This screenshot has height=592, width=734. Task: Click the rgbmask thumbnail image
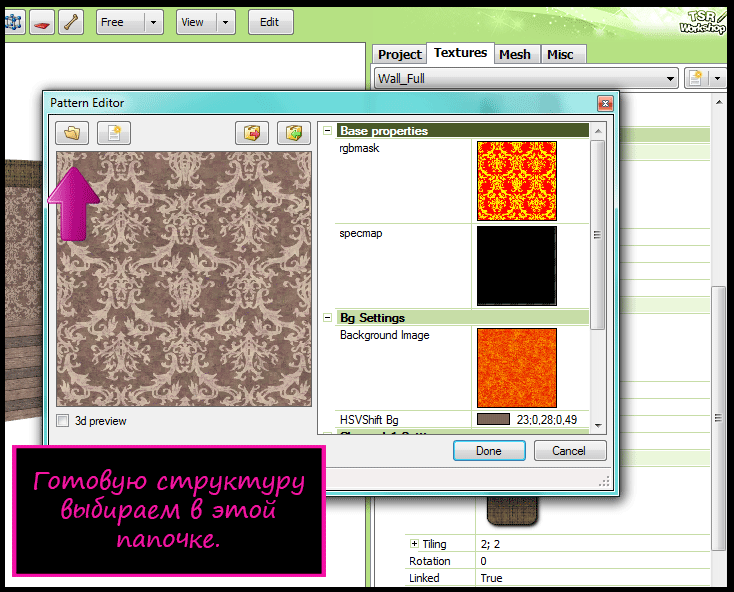point(517,181)
